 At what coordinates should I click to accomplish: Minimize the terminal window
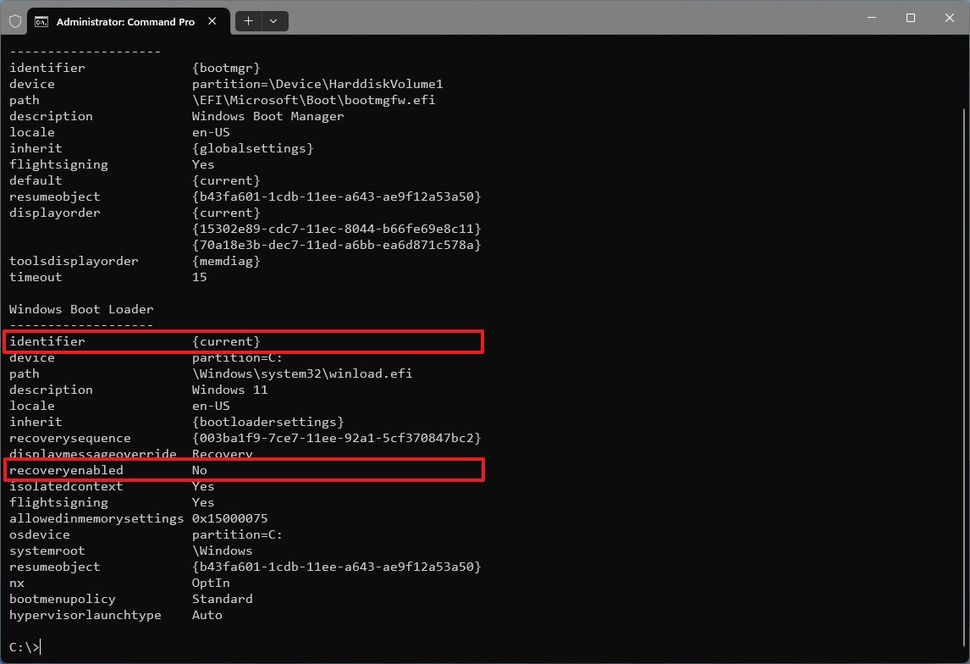871,18
